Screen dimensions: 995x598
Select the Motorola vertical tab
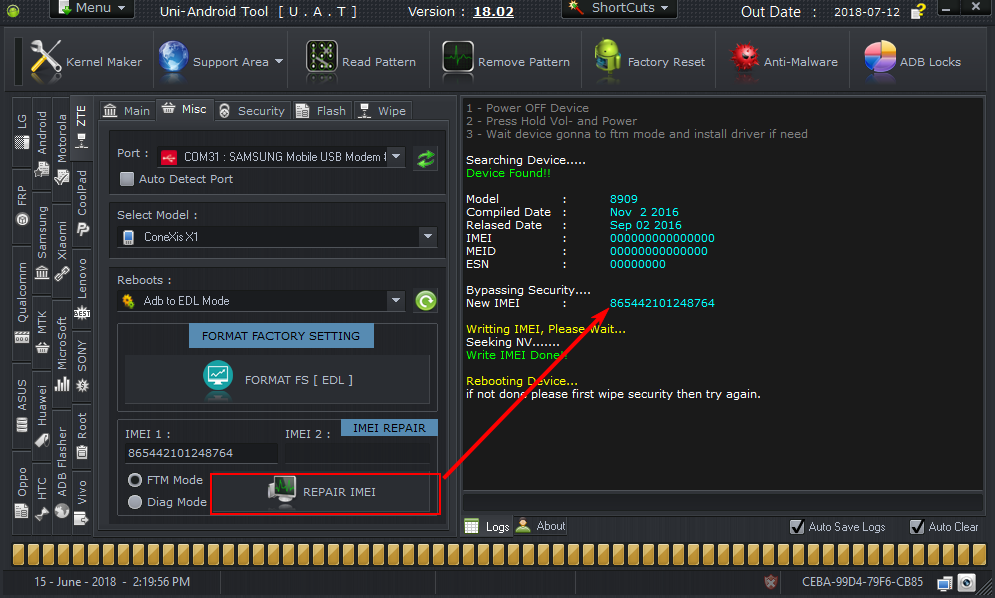coord(62,150)
